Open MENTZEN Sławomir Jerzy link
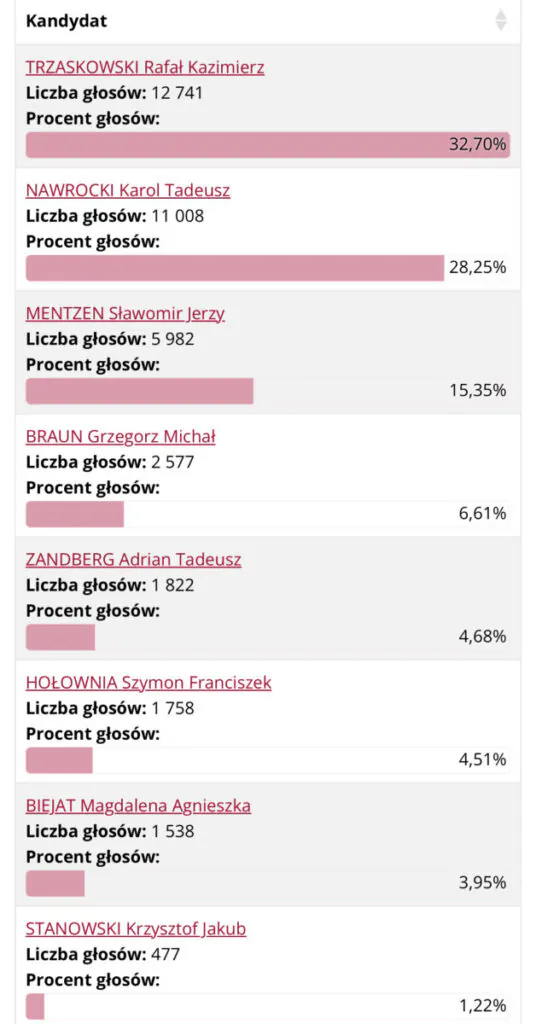 click(x=125, y=313)
